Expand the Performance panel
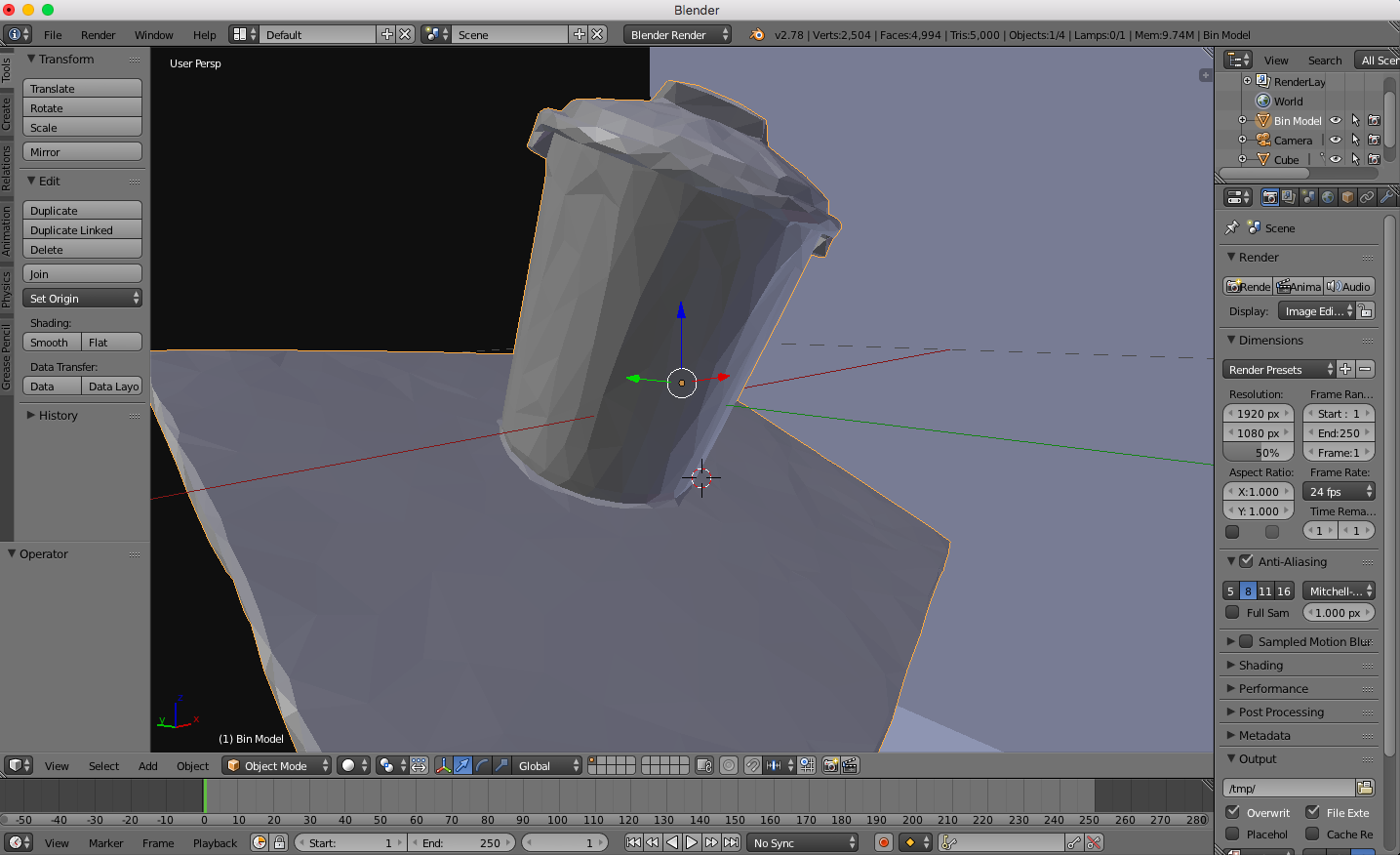Viewport: 1400px width, 855px height. [x=1273, y=688]
